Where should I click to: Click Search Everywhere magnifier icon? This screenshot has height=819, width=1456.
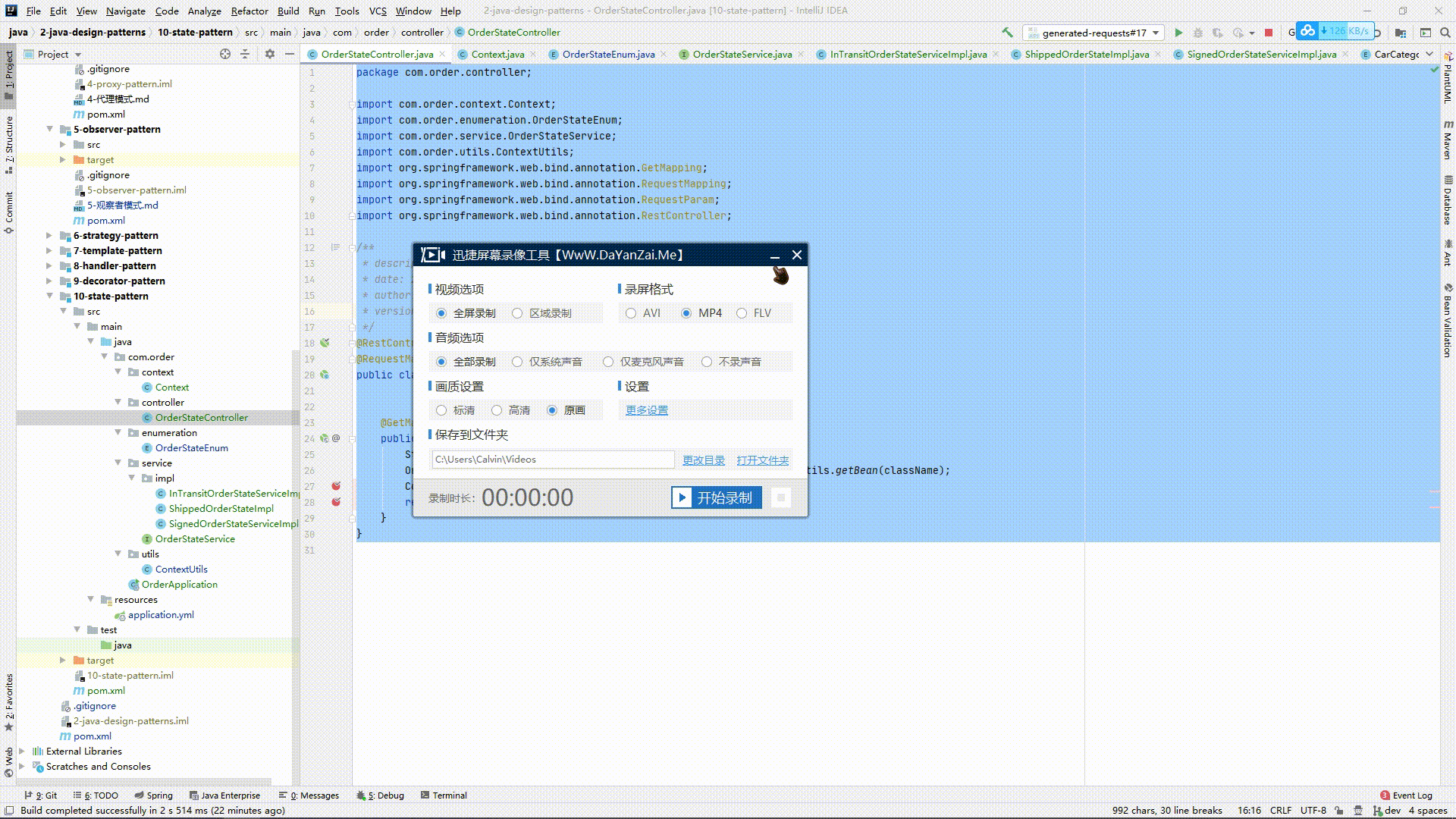pos(1445,33)
